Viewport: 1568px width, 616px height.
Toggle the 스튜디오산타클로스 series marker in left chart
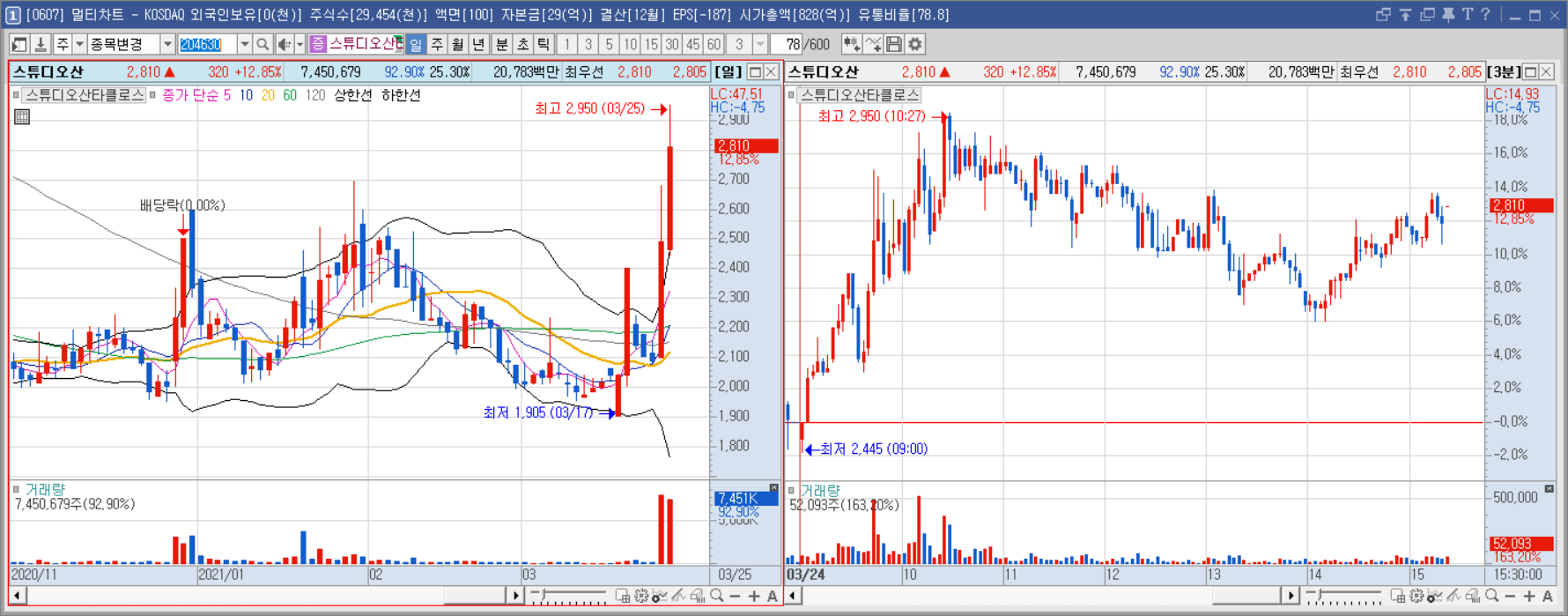(16, 95)
